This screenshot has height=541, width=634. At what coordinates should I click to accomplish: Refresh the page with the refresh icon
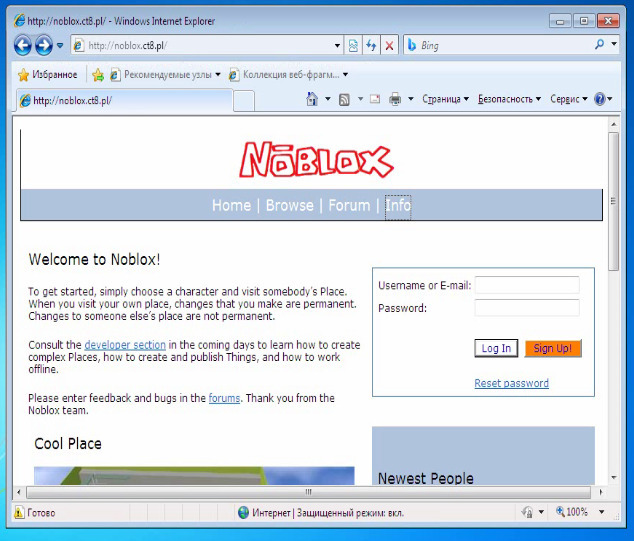(371, 45)
